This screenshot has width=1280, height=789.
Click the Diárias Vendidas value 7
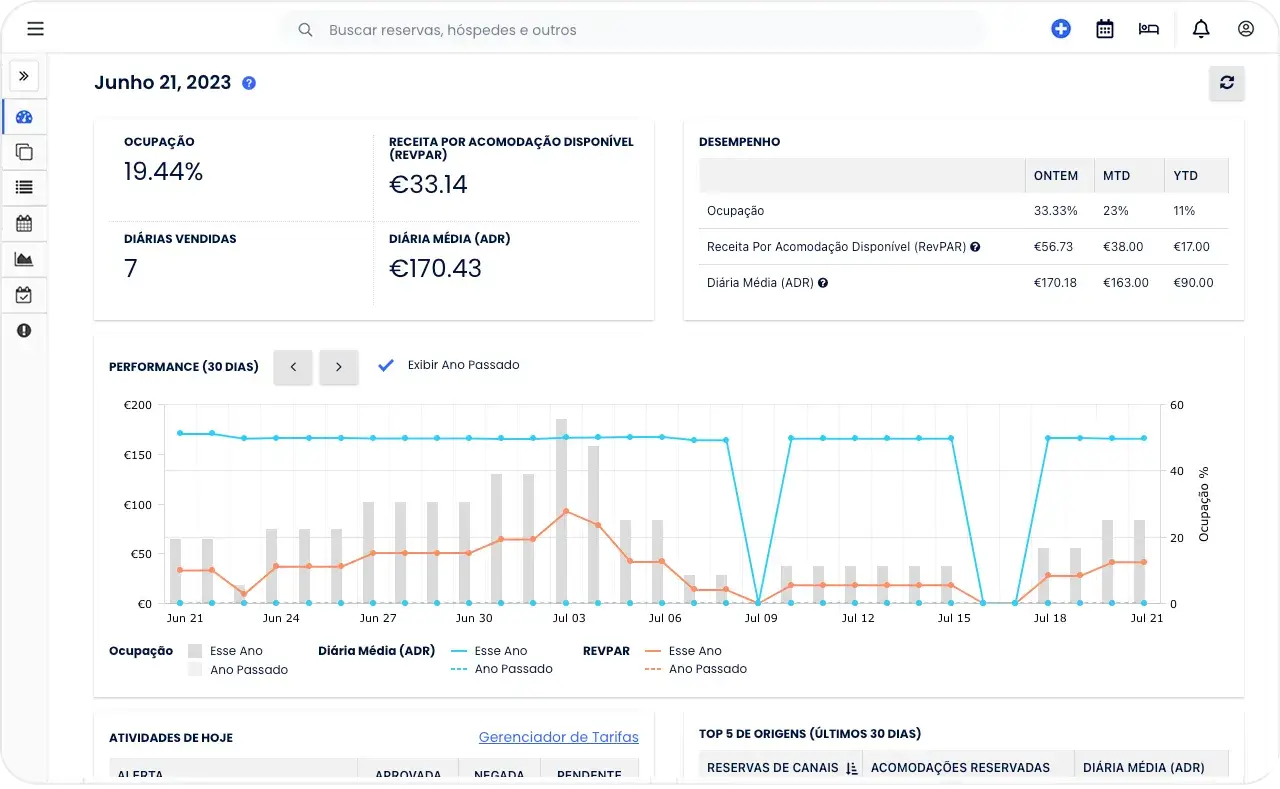pos(131,268)
